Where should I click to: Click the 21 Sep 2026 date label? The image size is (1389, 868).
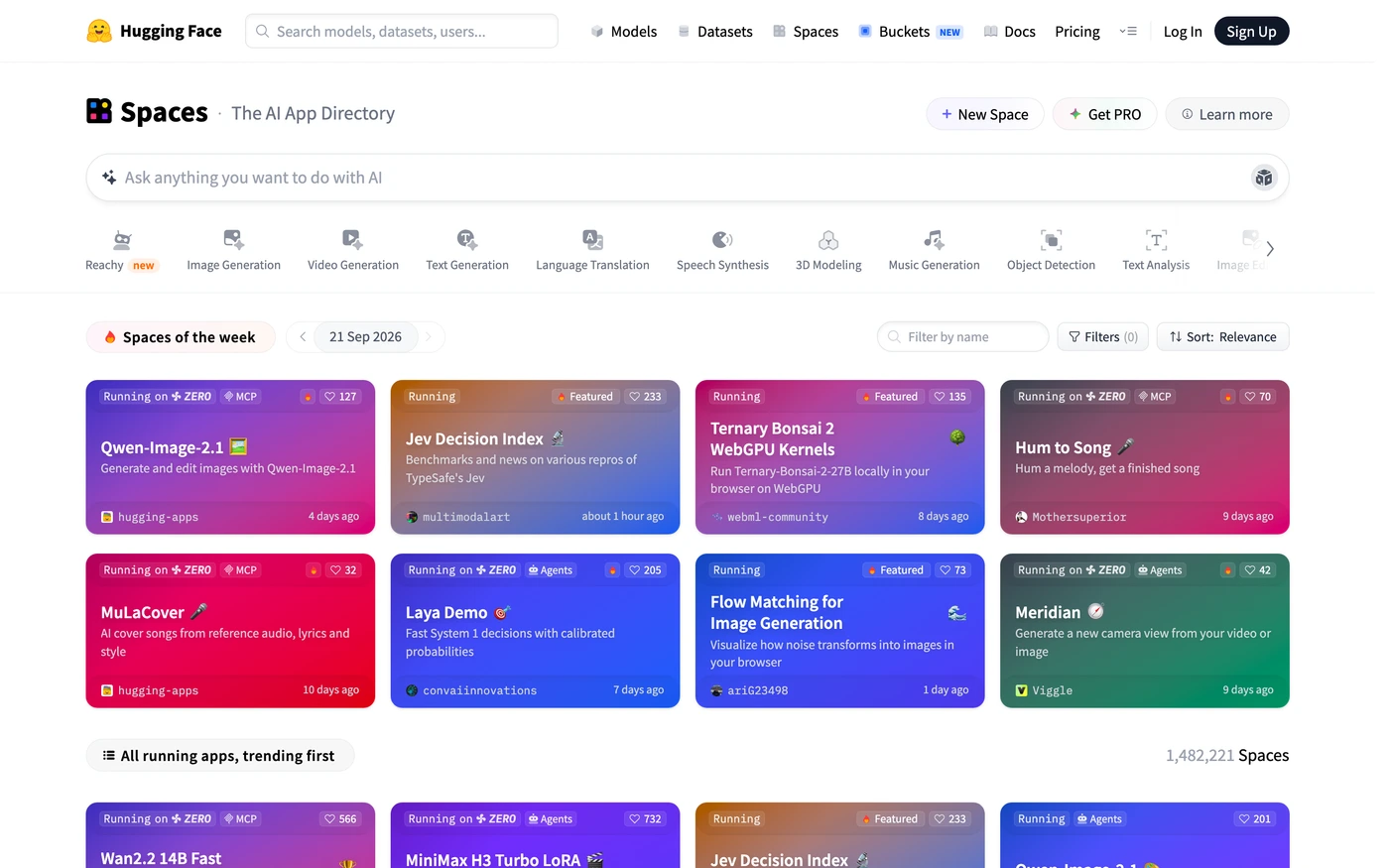(365, 337)
